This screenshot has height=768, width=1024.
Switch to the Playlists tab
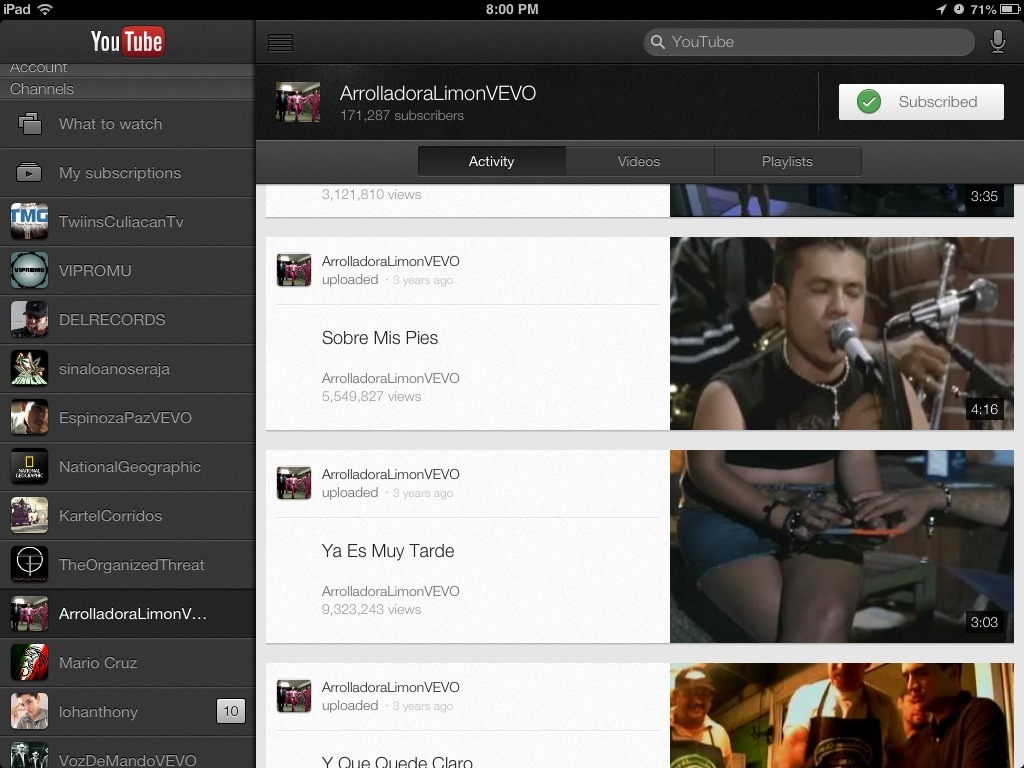tap(788, 161)
